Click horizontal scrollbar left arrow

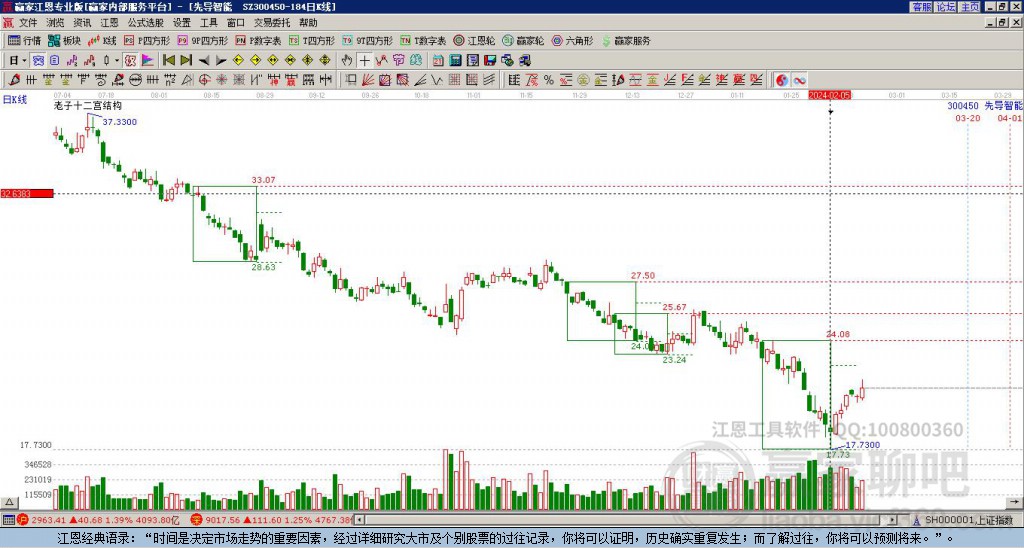pyautogui.click(x=359, y=521)
